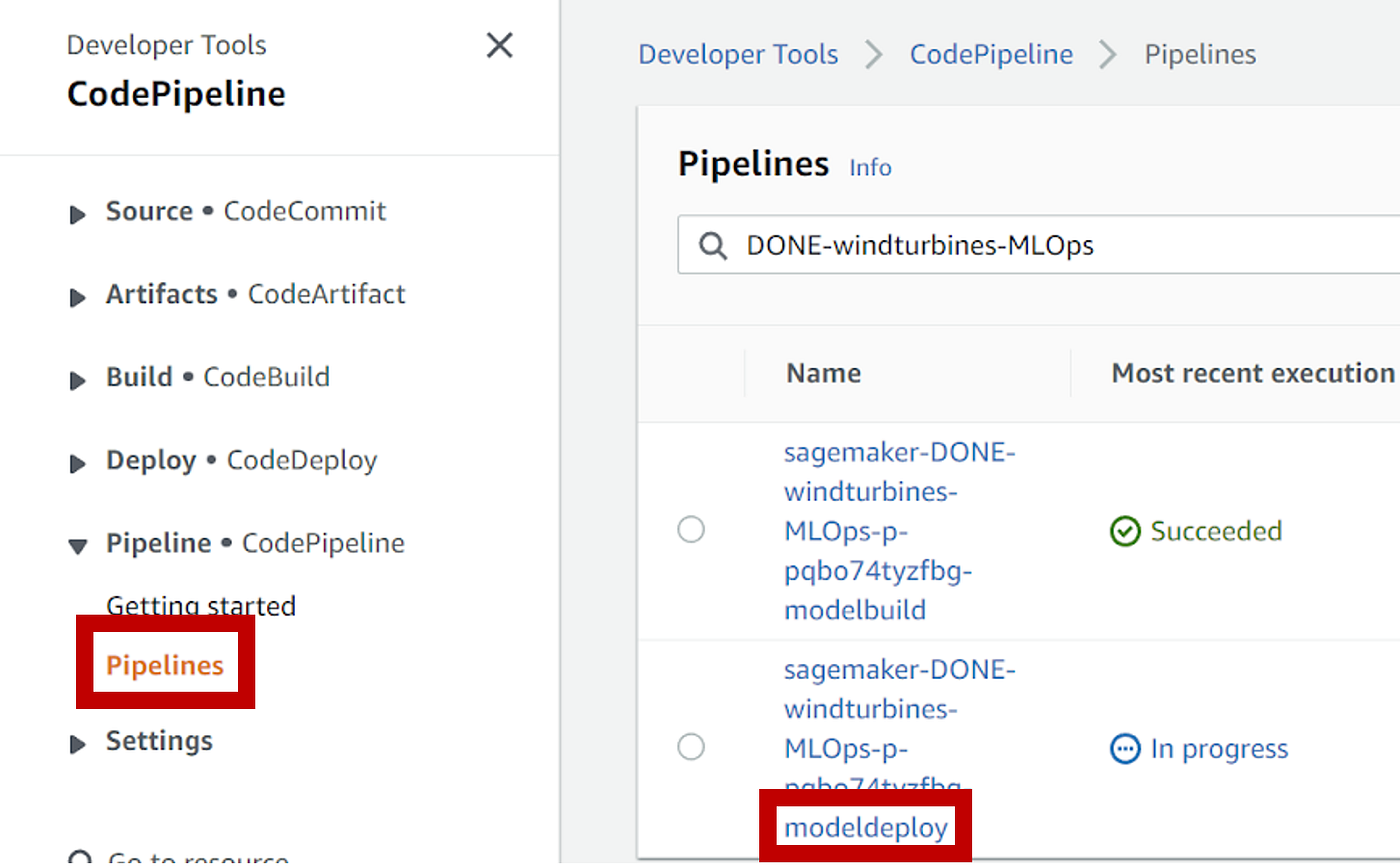Viewport: 1400px width, 867px height.
Task: Close the CodePipeline side navigation with the X icon
Action: (x=499, y=46)
